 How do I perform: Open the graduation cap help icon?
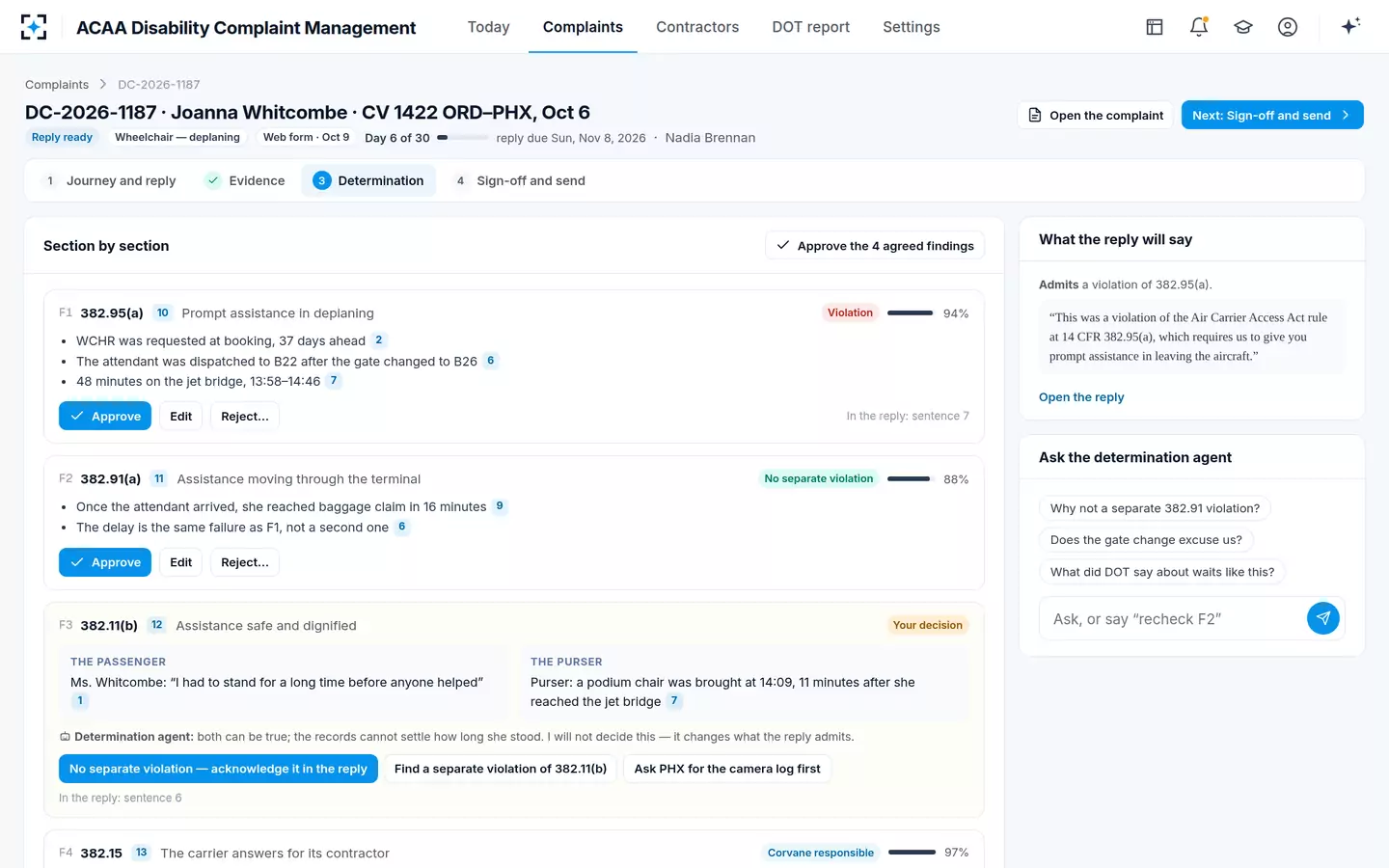click(1243, 27)
